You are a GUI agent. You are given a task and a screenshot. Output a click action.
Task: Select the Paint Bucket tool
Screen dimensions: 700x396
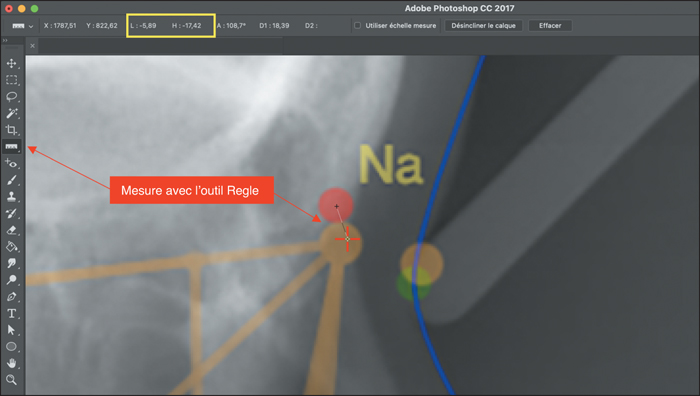coord(12,246)
